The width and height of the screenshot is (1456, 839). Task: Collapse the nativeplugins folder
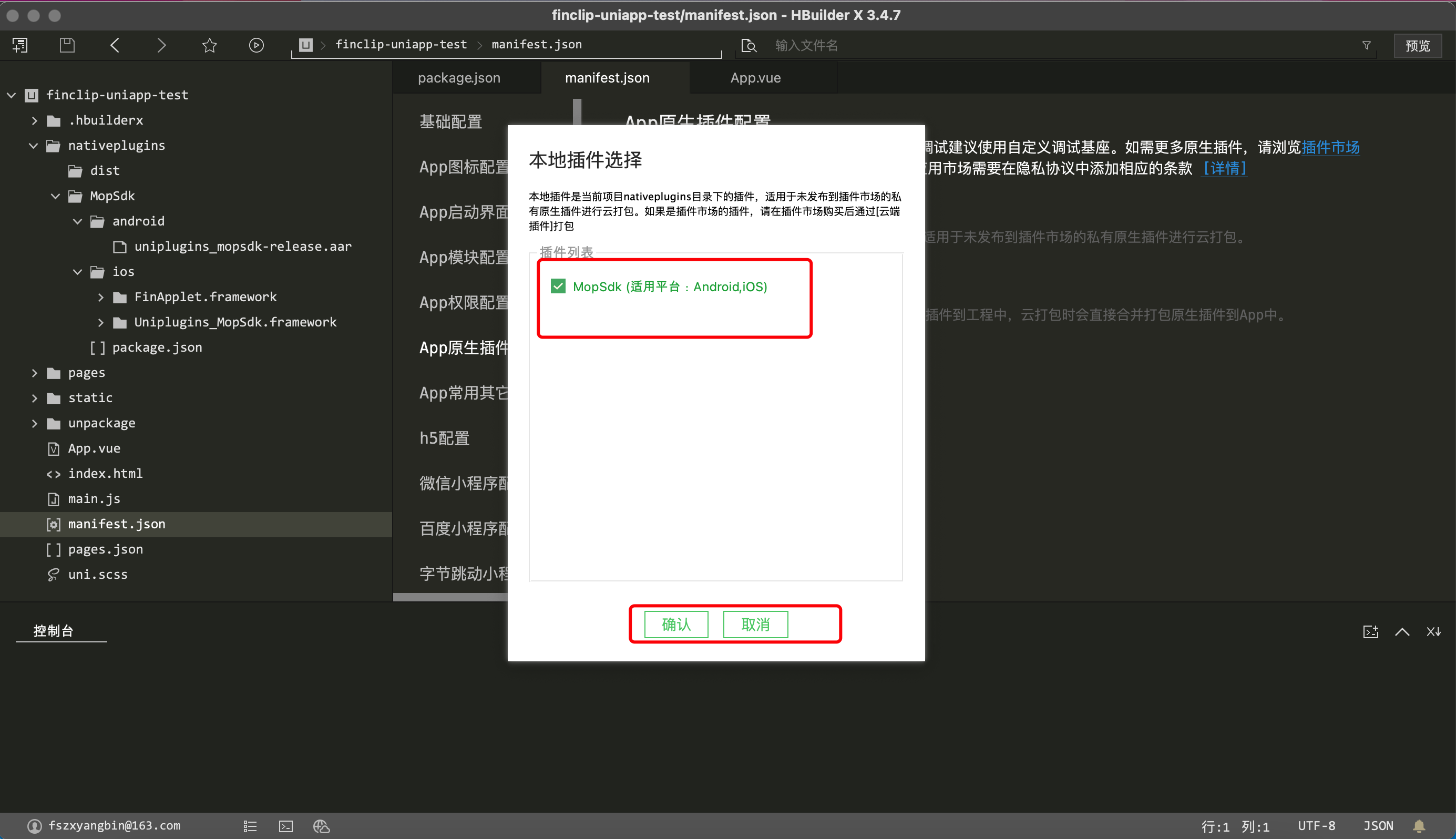[34, 145]
